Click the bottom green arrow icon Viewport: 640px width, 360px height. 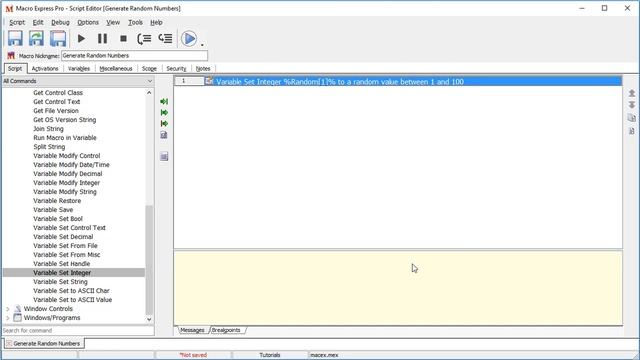pos(164,123)
